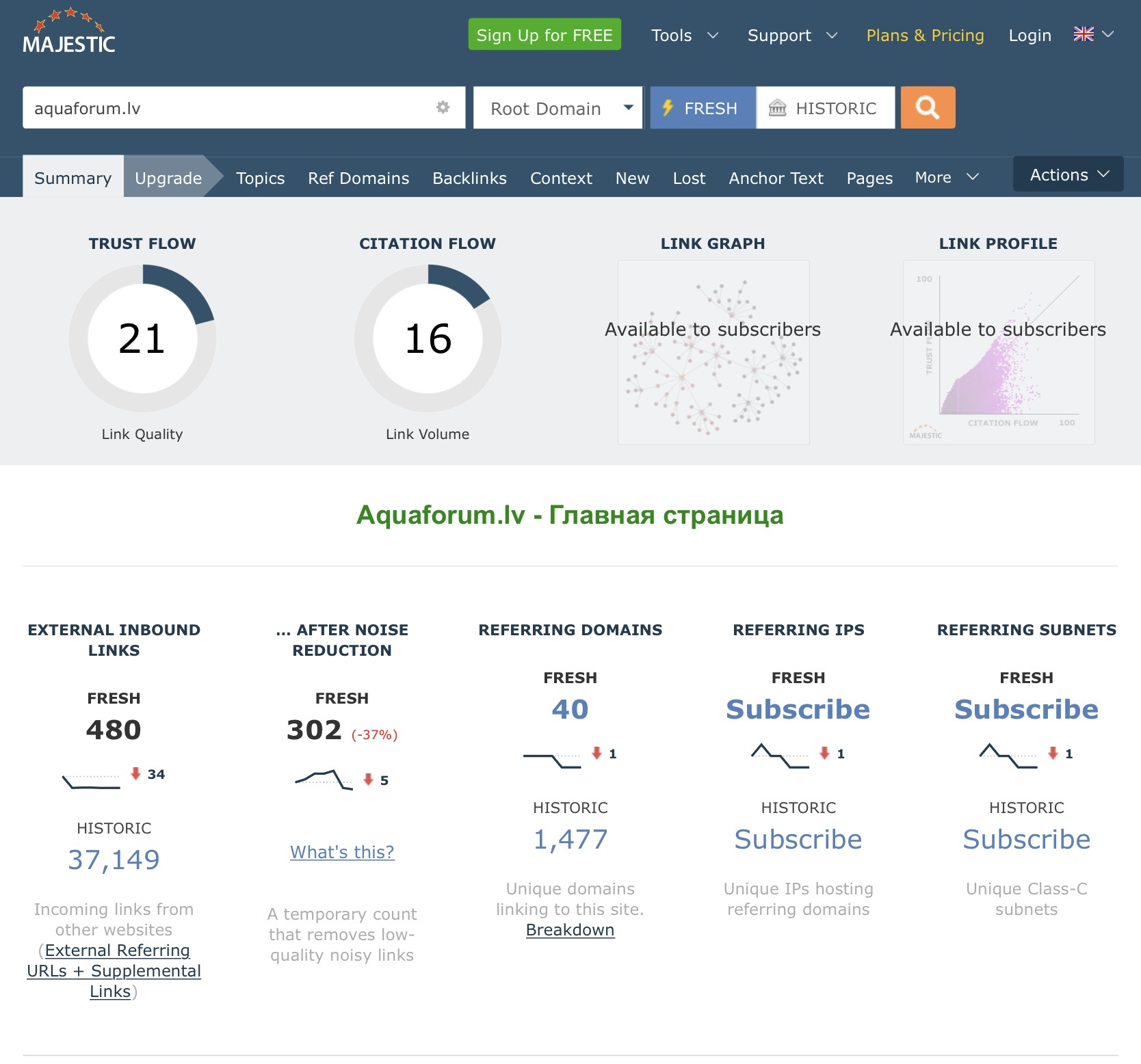Viewport: 1141px width, 1064px height.
Task: Click After Noise Reduction trend sparkline
Action: 324,780
